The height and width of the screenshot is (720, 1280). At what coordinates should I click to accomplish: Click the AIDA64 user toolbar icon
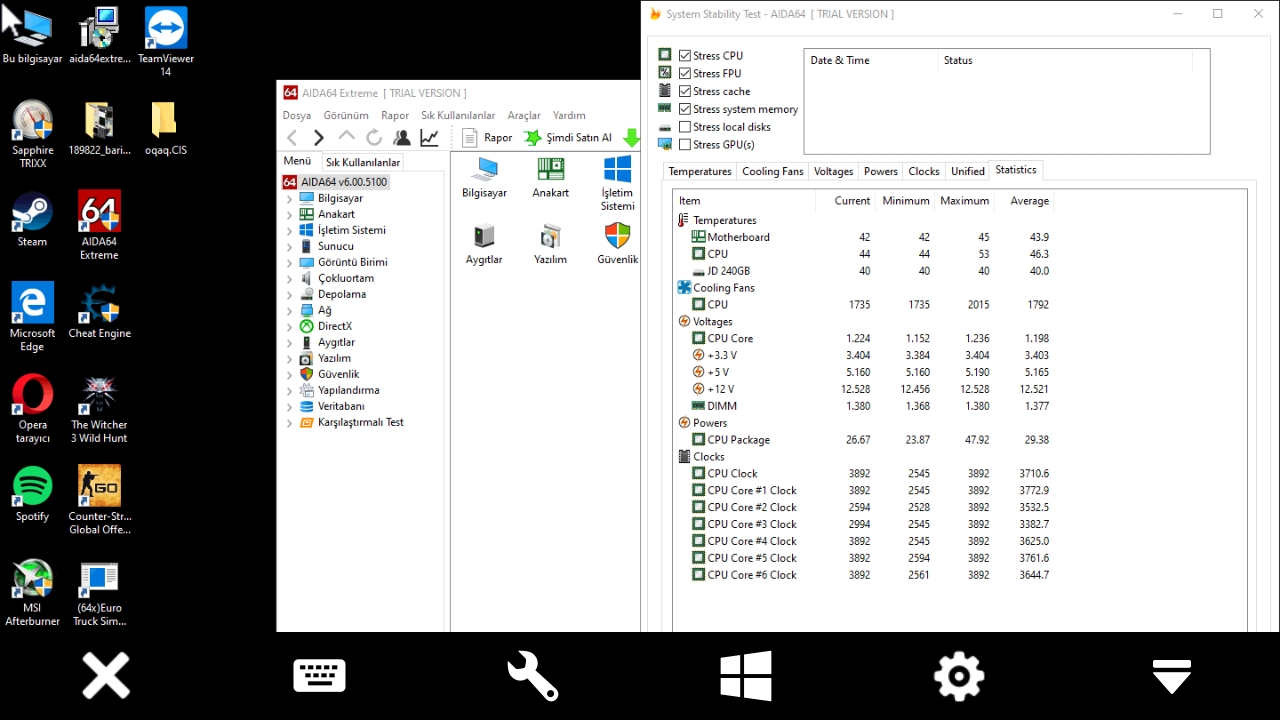click(x=401, y=138)
